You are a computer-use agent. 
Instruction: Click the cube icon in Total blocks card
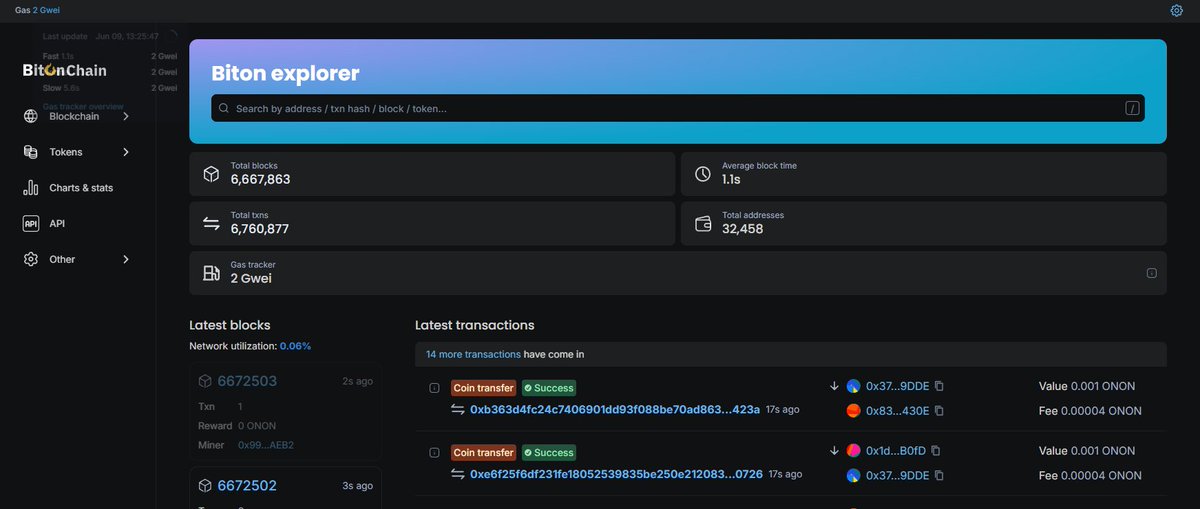point(211,173)
